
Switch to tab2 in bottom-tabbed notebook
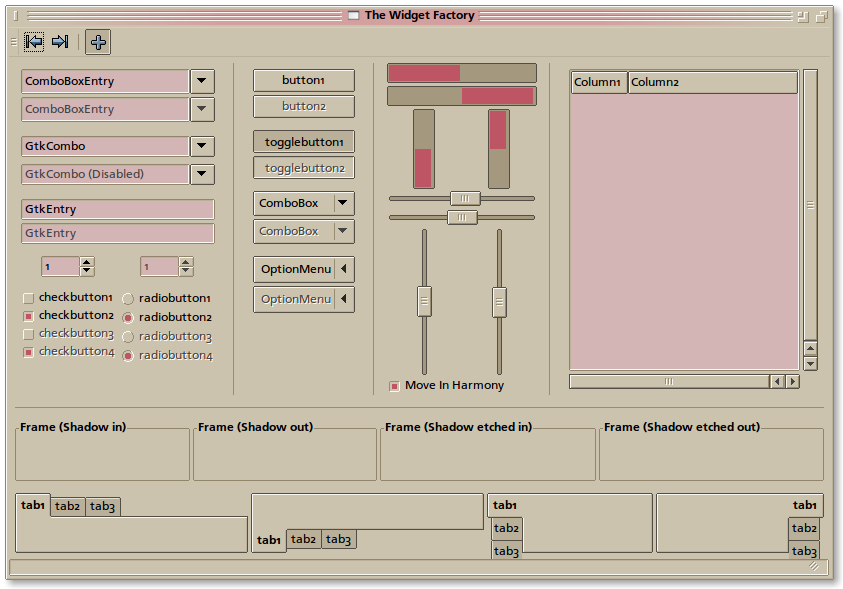point(303,539)
